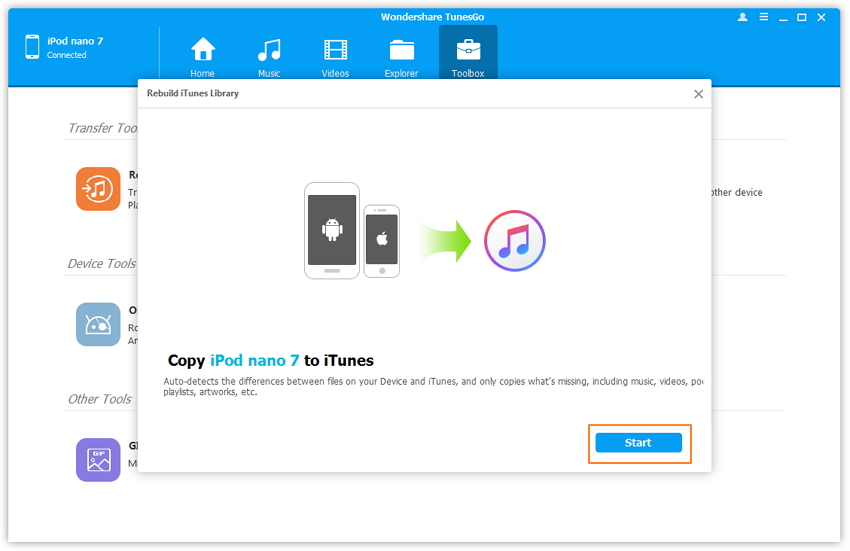The image size is (850, 551).
Task: Click the blue Android robot tool icon
Action: [x=98, y=324]
